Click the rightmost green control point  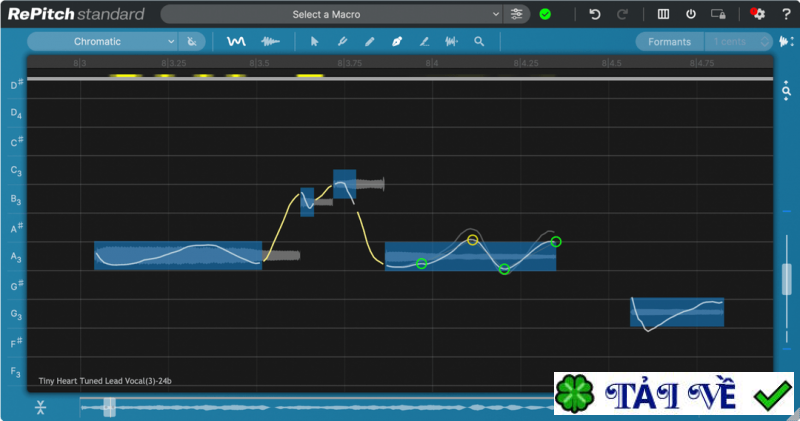(x=556, y=242)
